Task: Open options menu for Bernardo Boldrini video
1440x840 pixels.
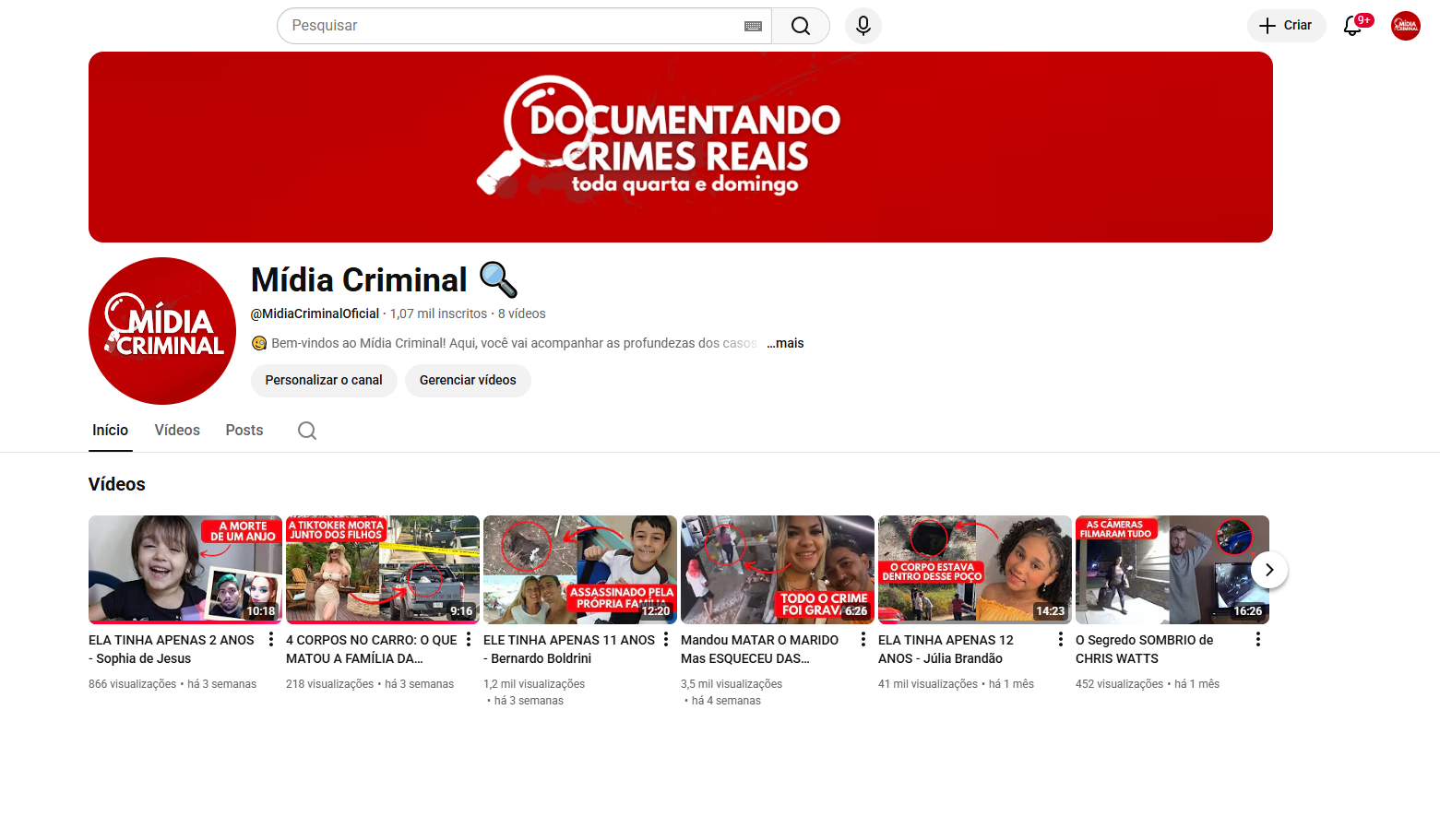Action: pos(666,639)
